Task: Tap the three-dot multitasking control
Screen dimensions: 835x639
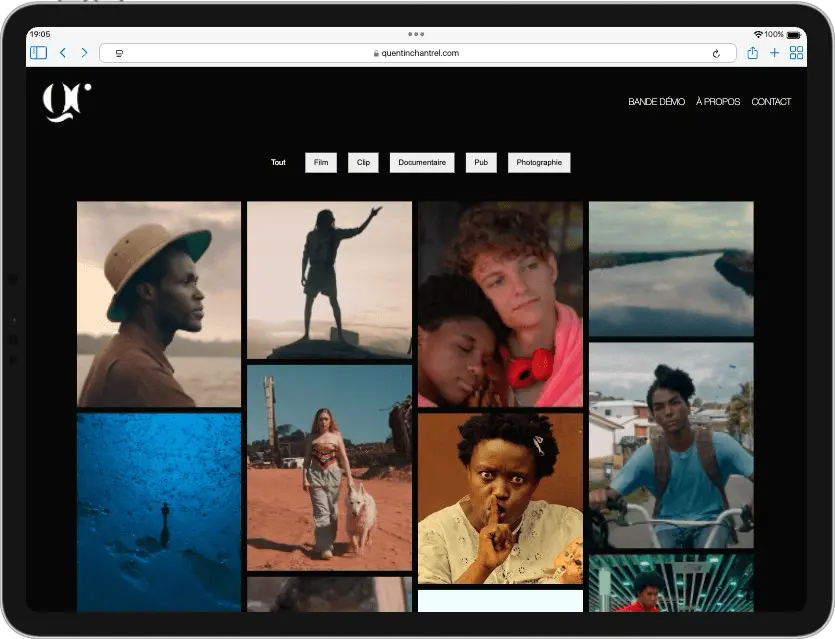Action: (416, 34)
